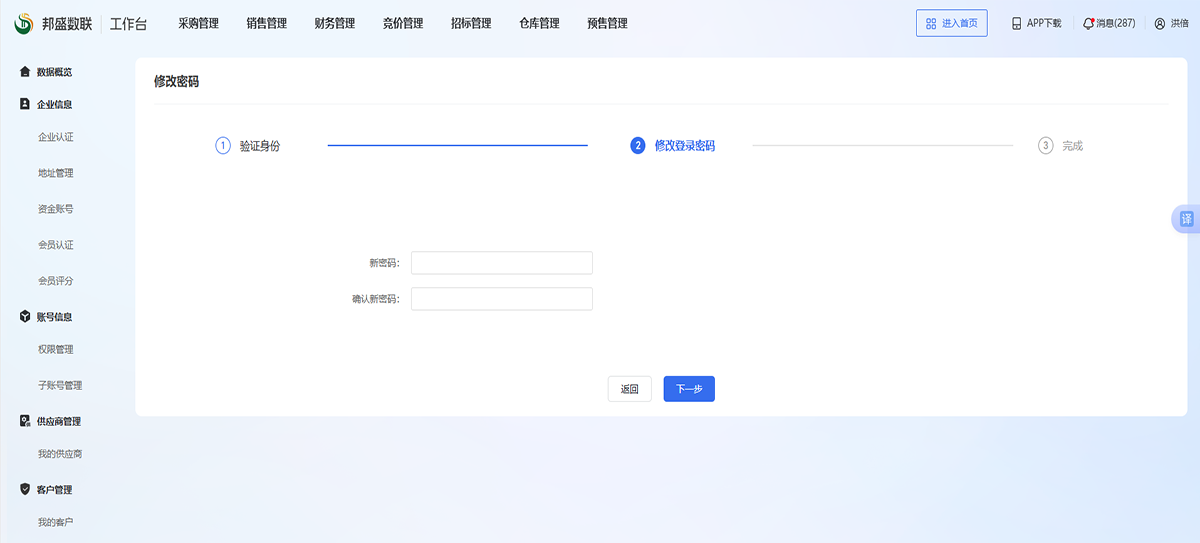Click the 客户管理 shield icon

(x=25, y=490)
